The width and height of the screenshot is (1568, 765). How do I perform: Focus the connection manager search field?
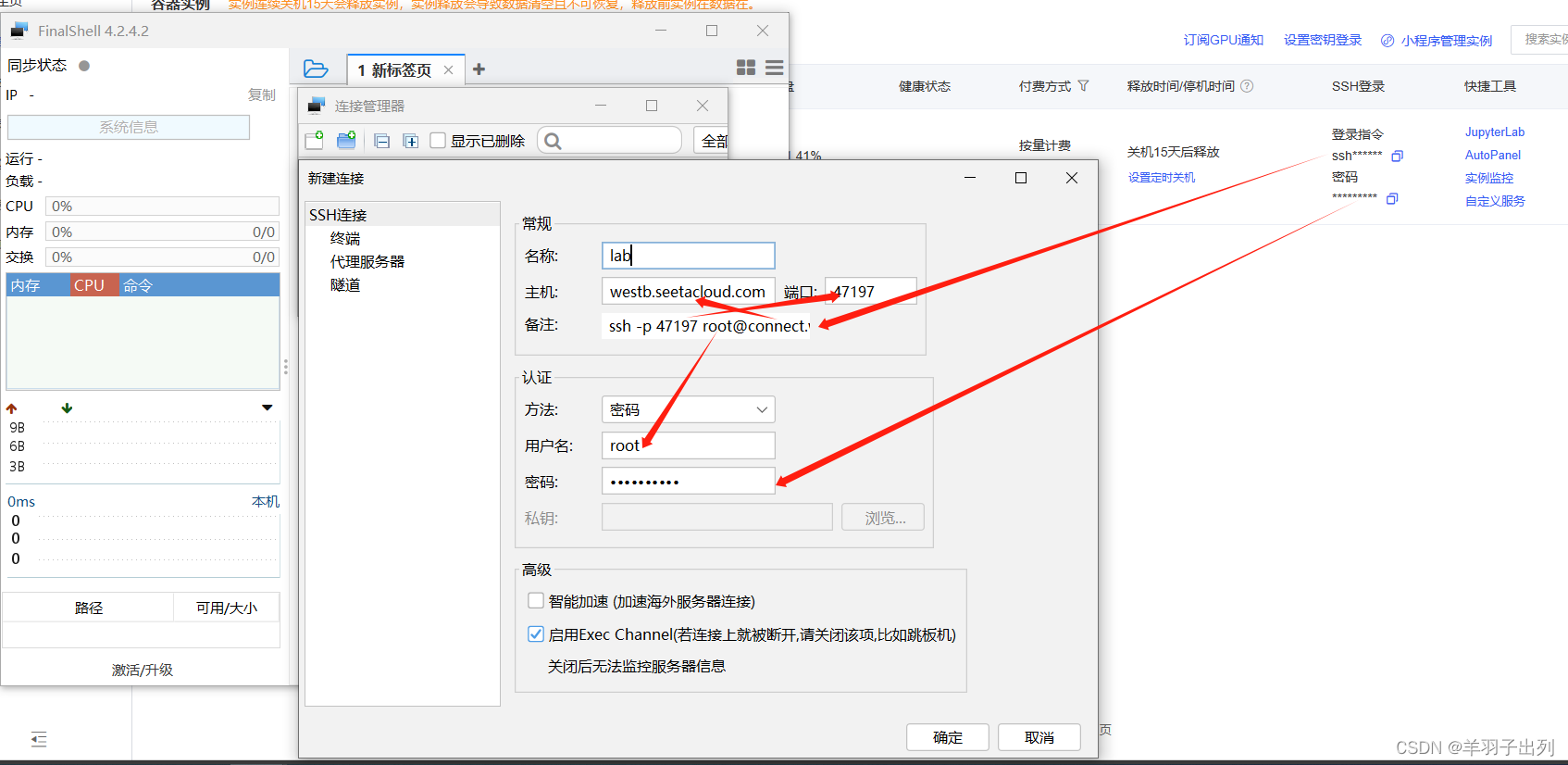[609, 141]
